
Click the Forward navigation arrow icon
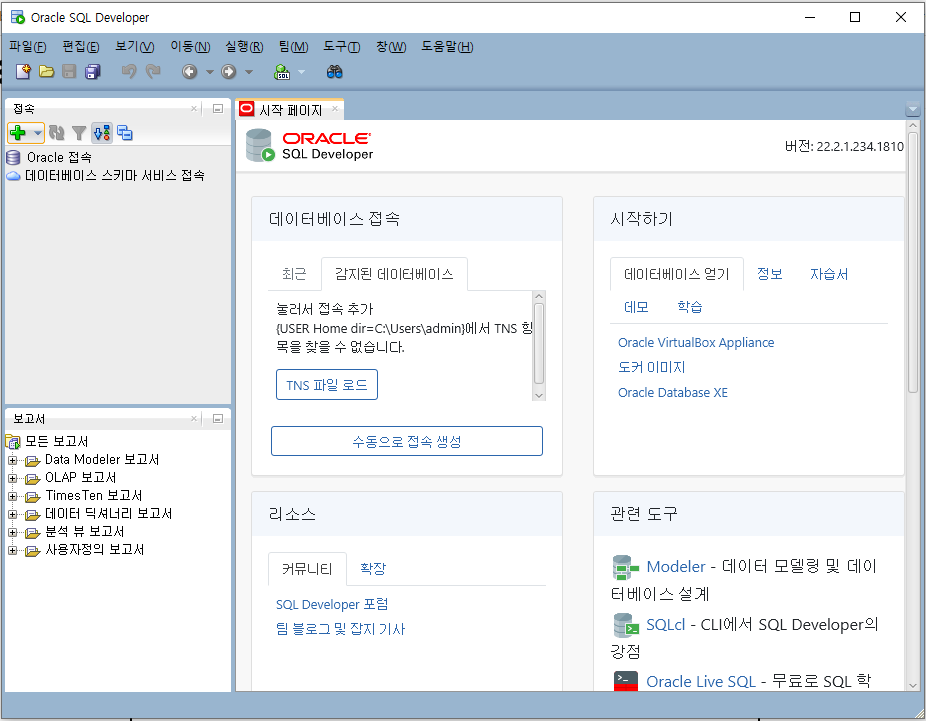(x=229, y=72)
